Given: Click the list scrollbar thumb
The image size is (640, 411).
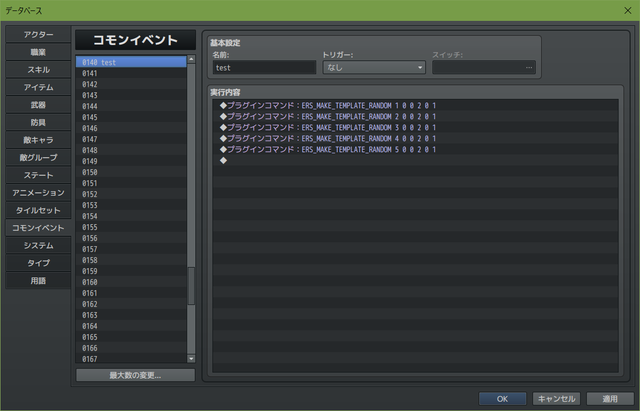Looking at the screenshot, I should (191, 286).
